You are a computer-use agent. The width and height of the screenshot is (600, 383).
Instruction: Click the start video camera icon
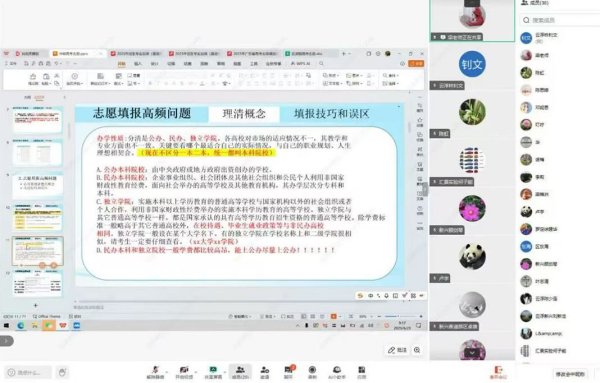coord(184,370)
